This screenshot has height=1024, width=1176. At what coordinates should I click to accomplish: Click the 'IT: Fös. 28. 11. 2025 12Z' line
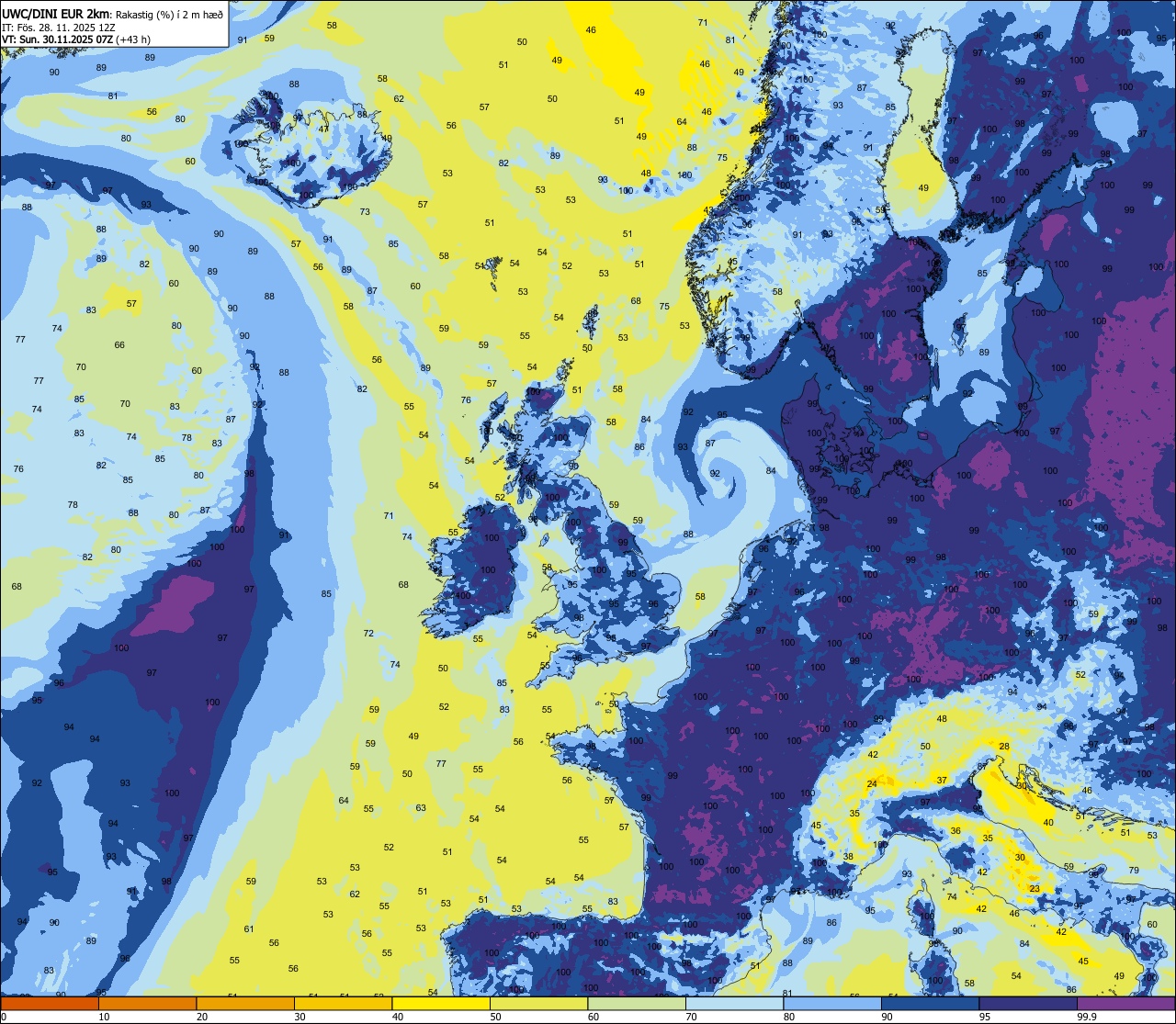point(58,27)
